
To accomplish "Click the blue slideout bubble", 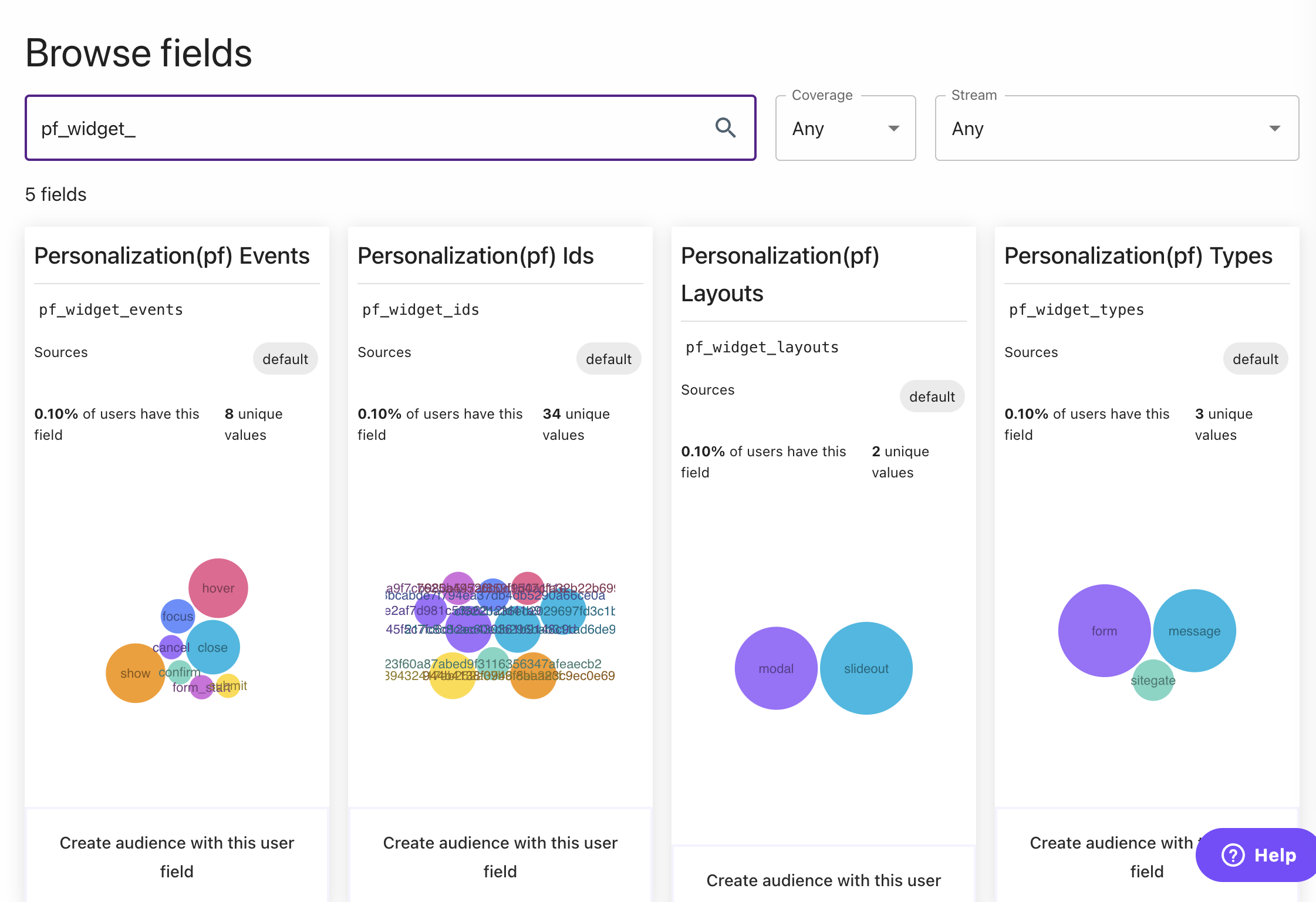I will point(866,668).
